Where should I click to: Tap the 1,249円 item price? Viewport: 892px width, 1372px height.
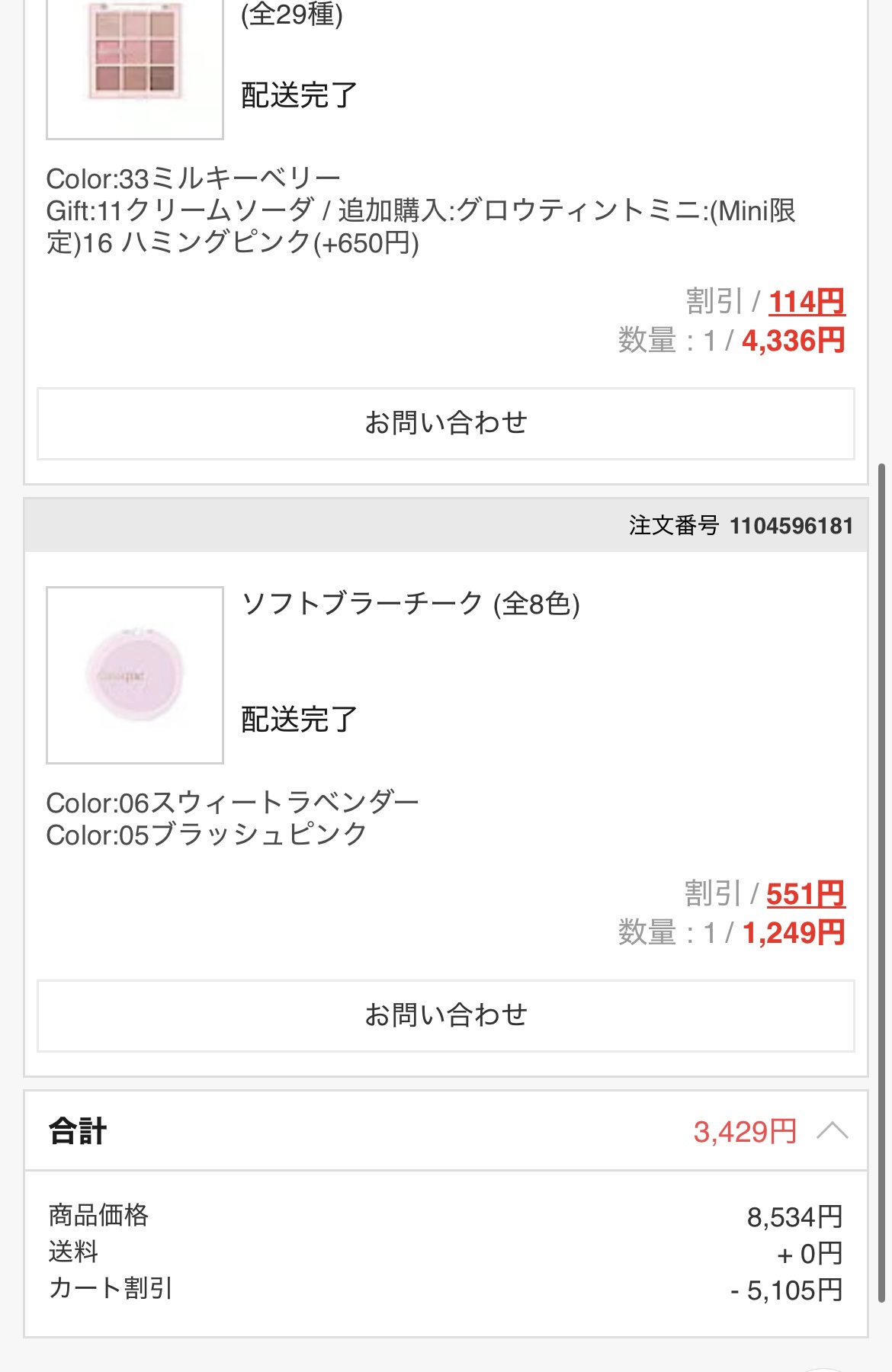793,933
